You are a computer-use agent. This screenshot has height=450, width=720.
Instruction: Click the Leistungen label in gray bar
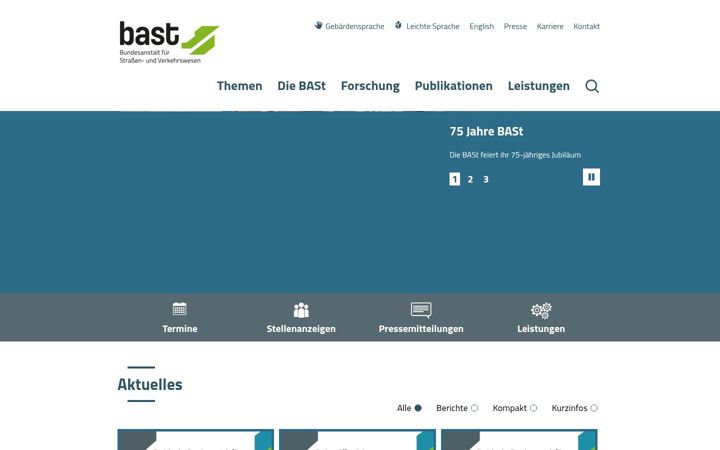(541, 329)
